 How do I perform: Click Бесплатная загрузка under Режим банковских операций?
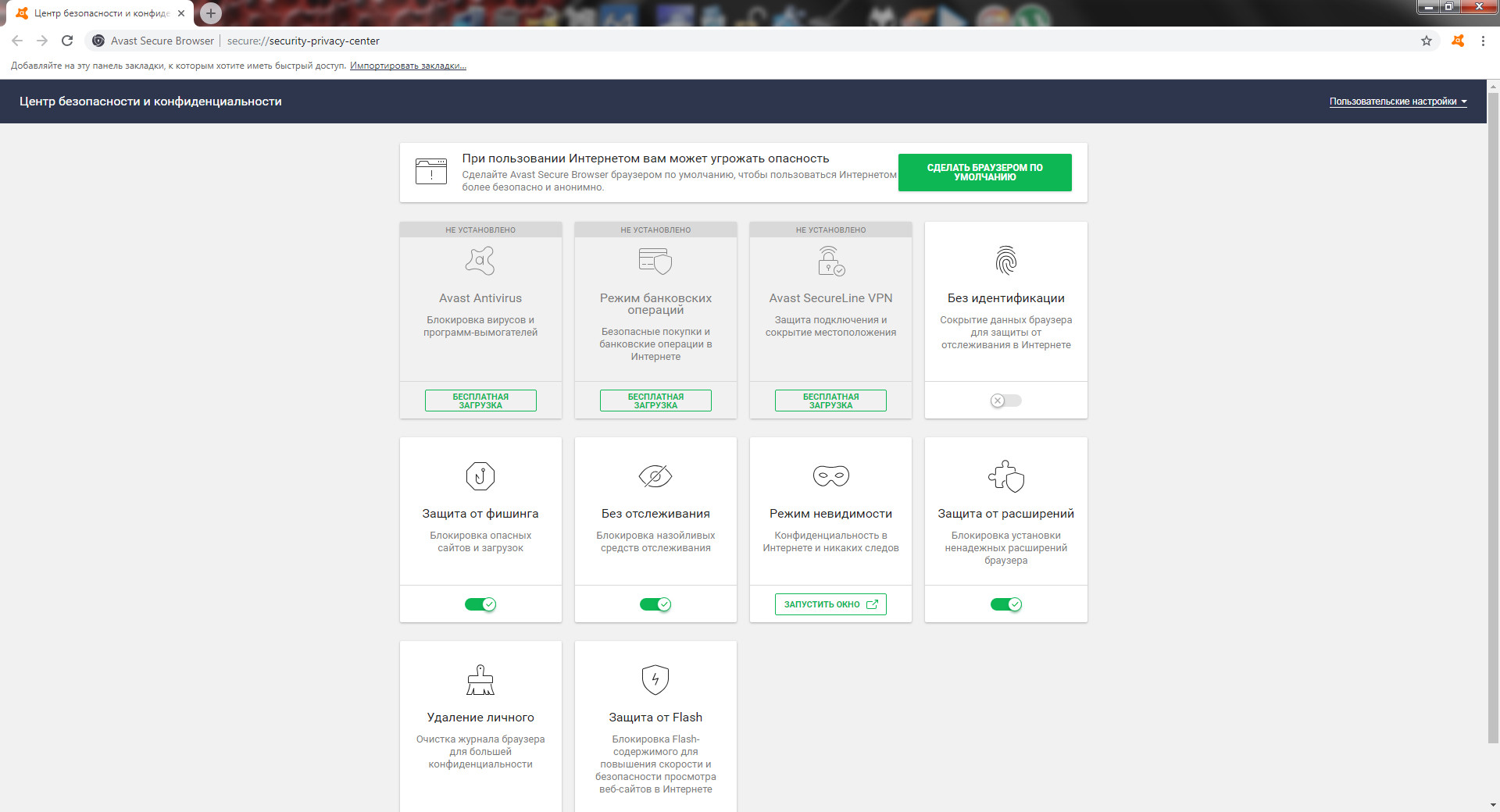[655, 401]
